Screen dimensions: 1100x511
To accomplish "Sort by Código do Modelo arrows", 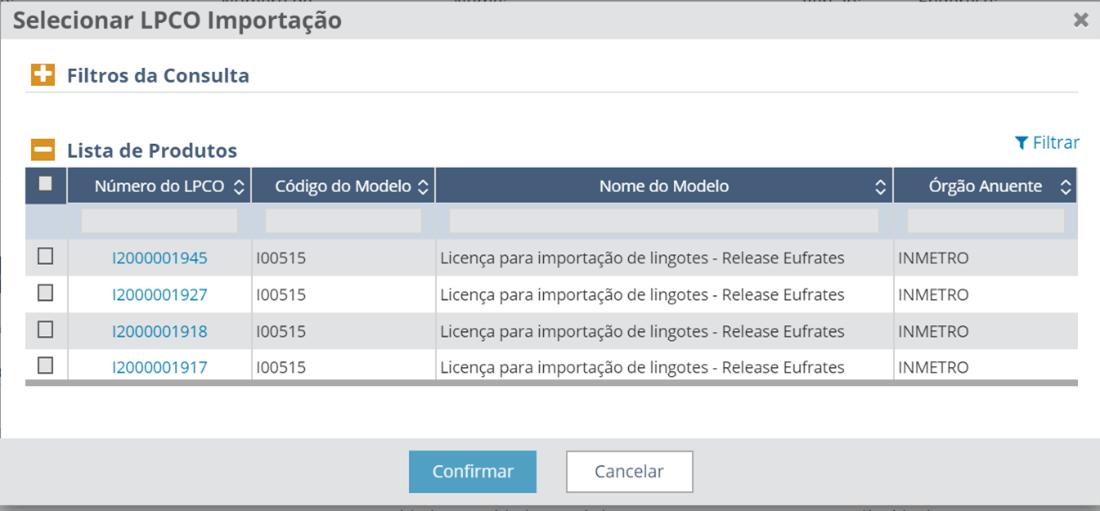I will pyautogui.click(x=423, y=187).
